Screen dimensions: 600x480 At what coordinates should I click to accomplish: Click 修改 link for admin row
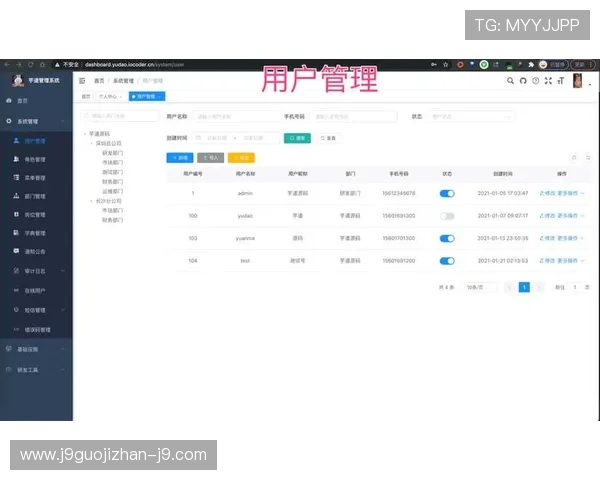click(547, 193)
